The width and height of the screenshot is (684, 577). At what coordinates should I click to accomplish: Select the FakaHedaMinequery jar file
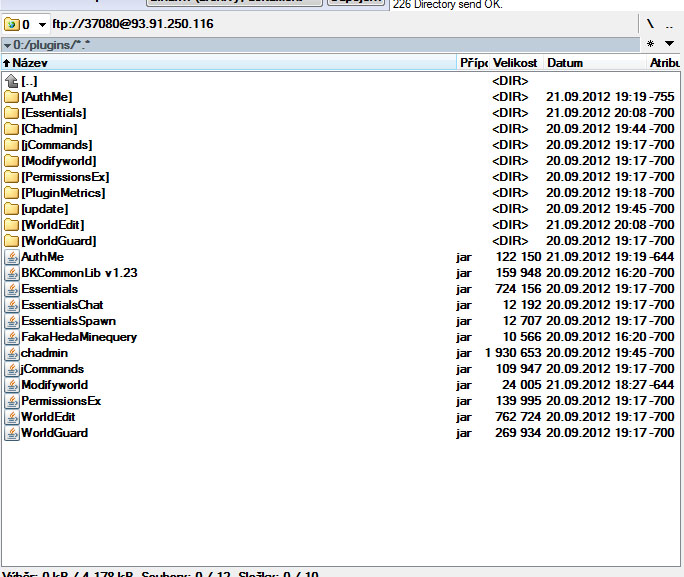point(79,337)
